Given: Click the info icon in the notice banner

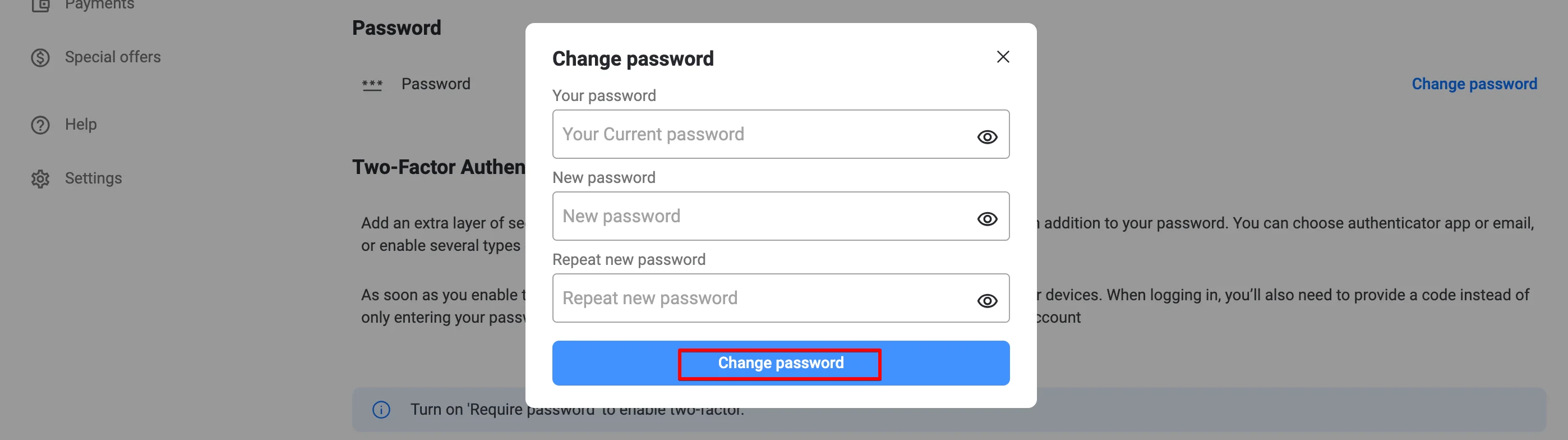Looking at the screenshot, I should [381, 410].
